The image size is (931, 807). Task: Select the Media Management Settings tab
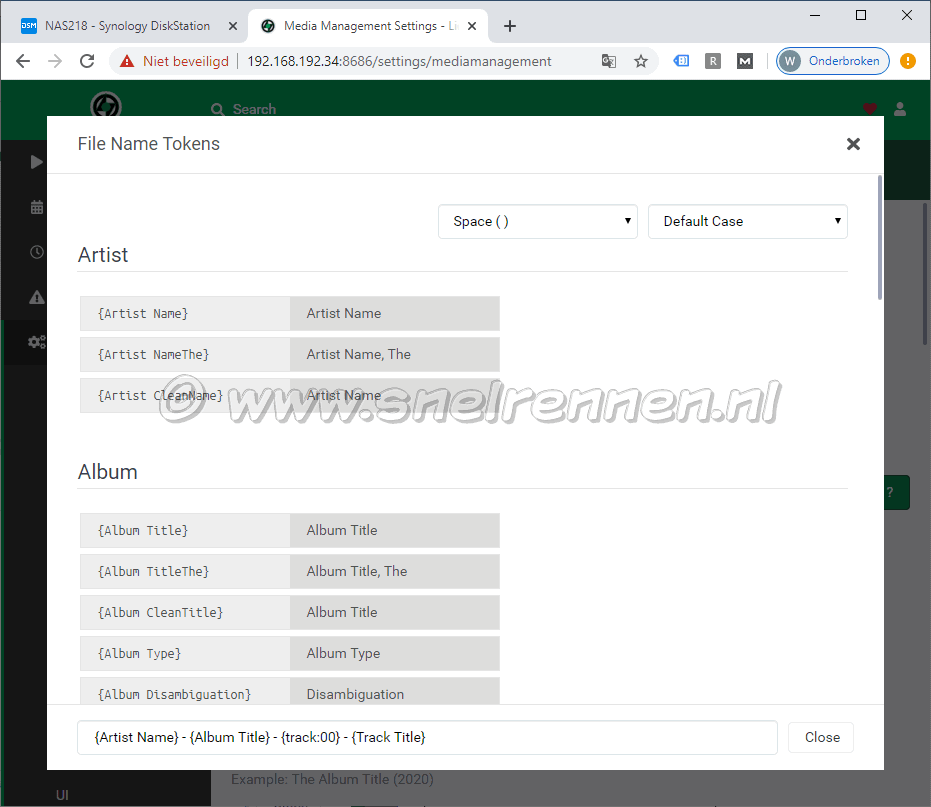coord(370,26)
